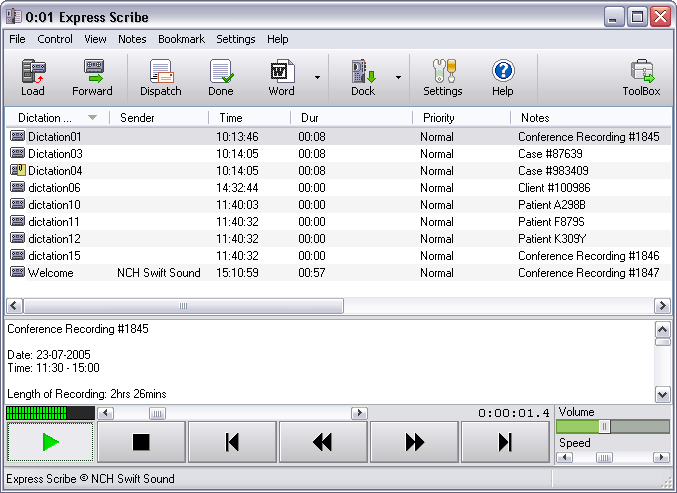Viewport: 677px width, 493px height.
Task: Expand the Dock button dropdown arrow
Action: [x=399, y=78]
